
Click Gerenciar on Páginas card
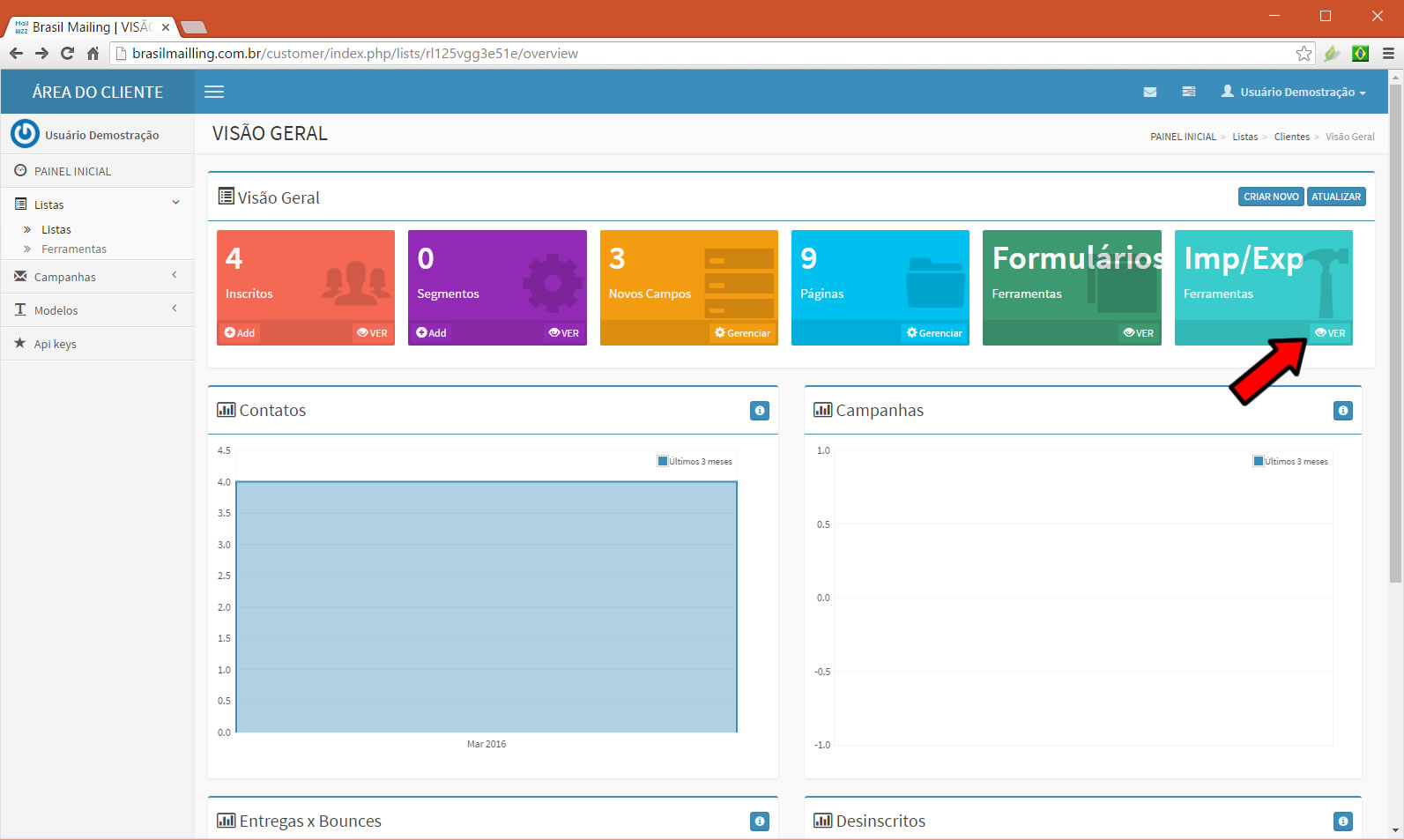pos(934,333)
